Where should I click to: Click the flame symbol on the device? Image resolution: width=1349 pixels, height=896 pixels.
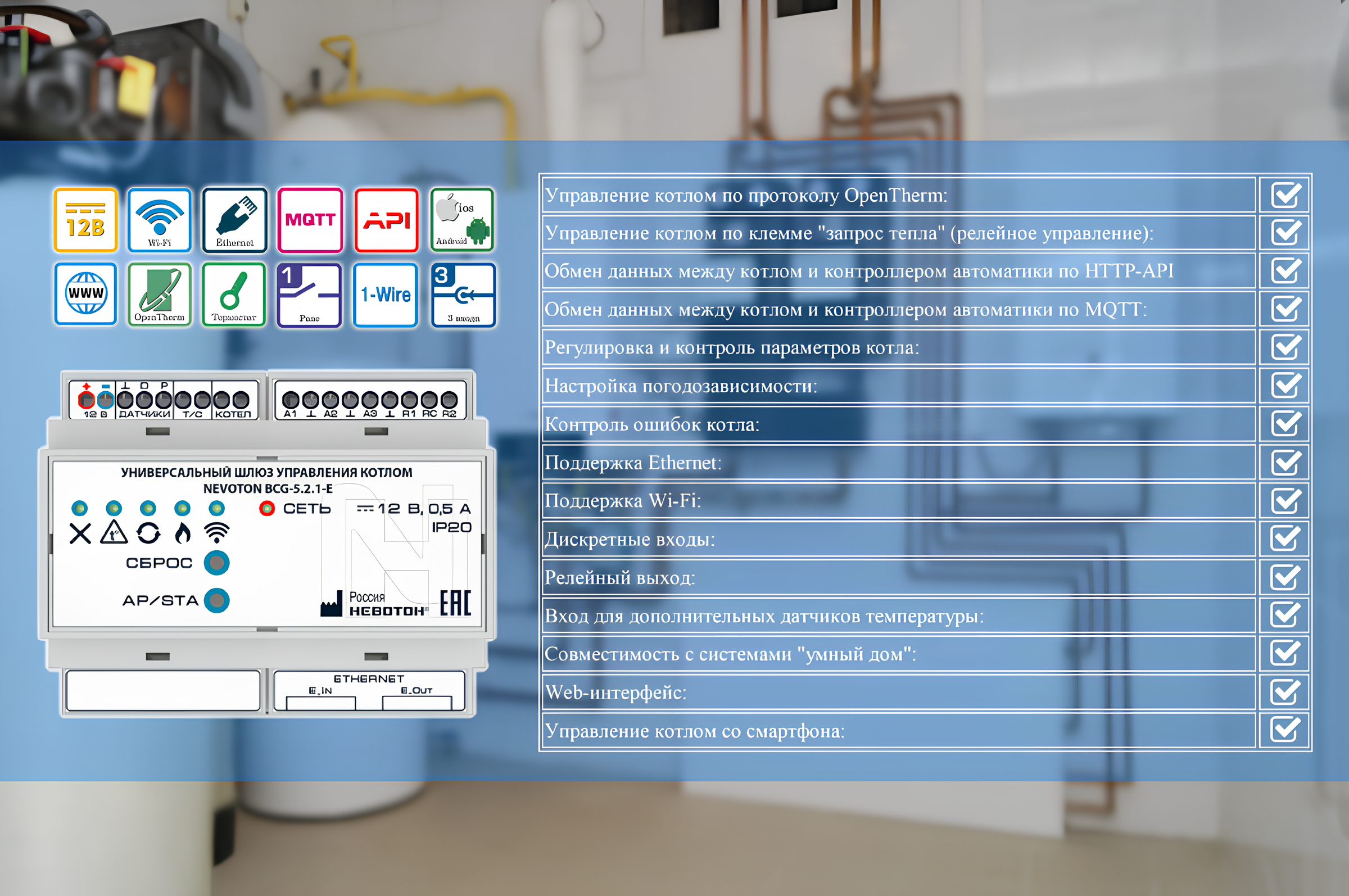183,533
